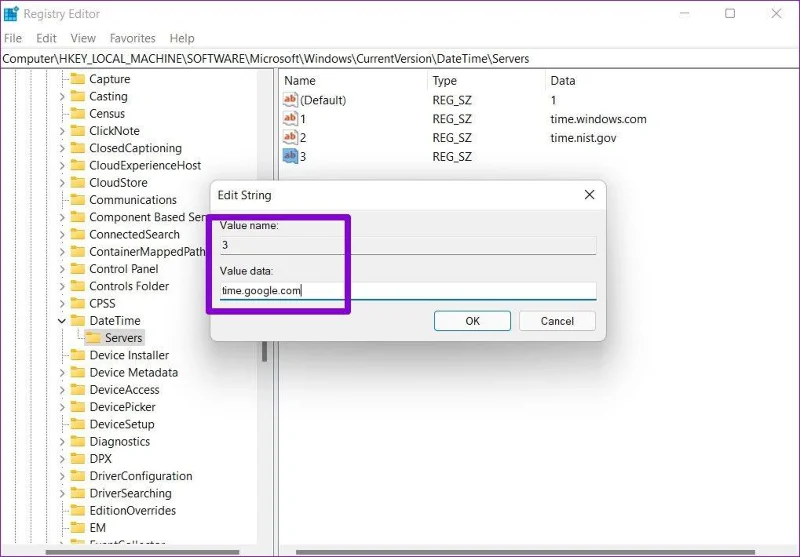The image size is (800, 557).
Task: Collapse the DateTime tree node
Action: [62, 321]
